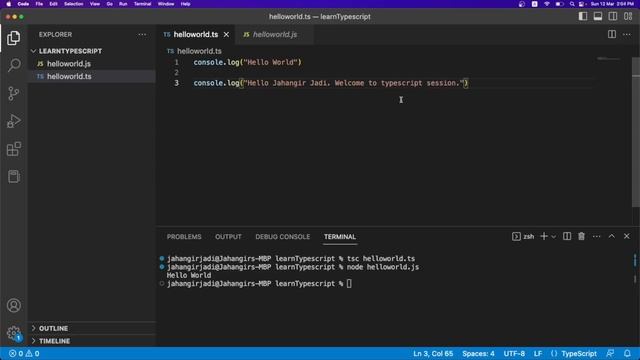Collapse the LEARNTYPESCRIPT folder
Viewport: 640px width, 360px height.
coord(92,51)
